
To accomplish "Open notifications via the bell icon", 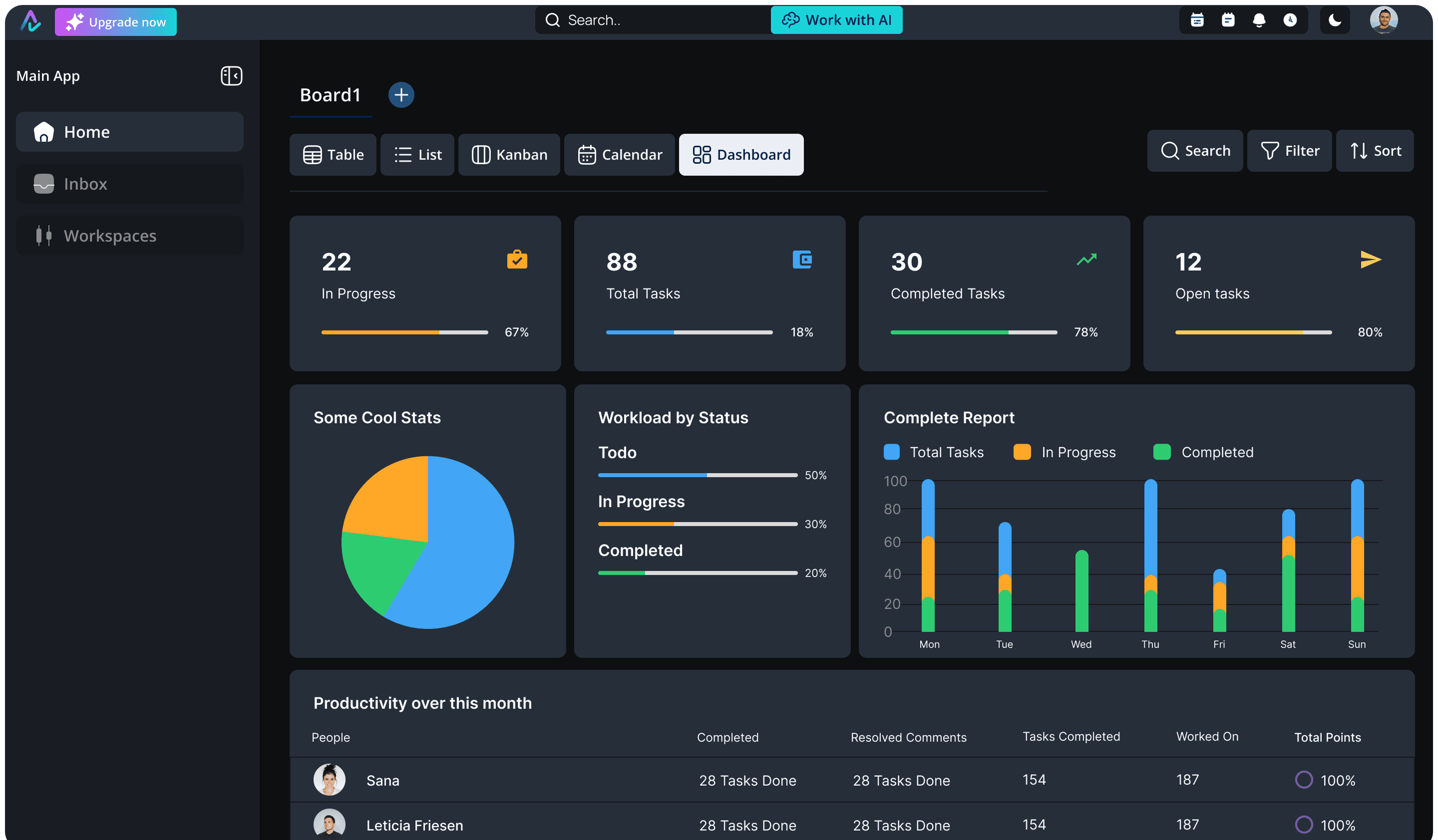I will pyautogui.click(x=1260, y=20).
